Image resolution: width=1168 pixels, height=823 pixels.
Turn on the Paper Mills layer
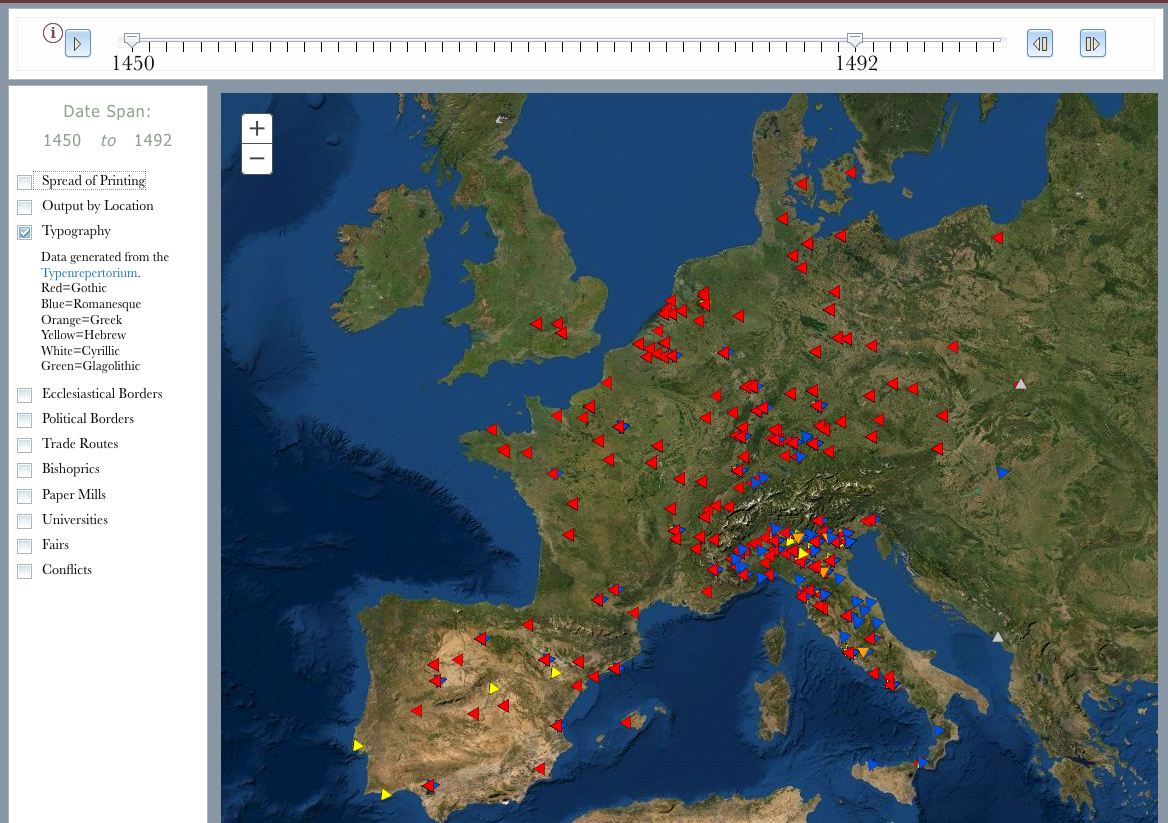tap(25, 496)
